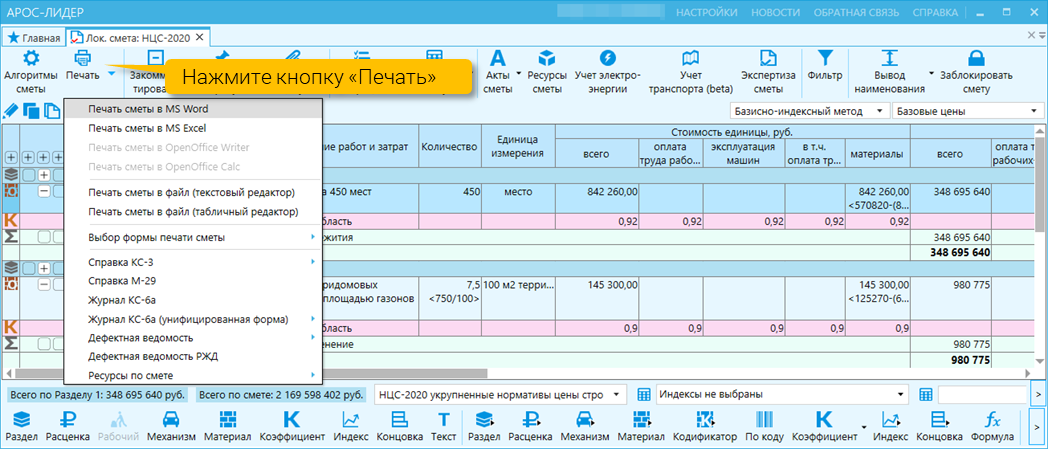Open Ресурсы сметы cube icon
The width and height of the screenshot is (1048, 449).
[x=547, y=58]
